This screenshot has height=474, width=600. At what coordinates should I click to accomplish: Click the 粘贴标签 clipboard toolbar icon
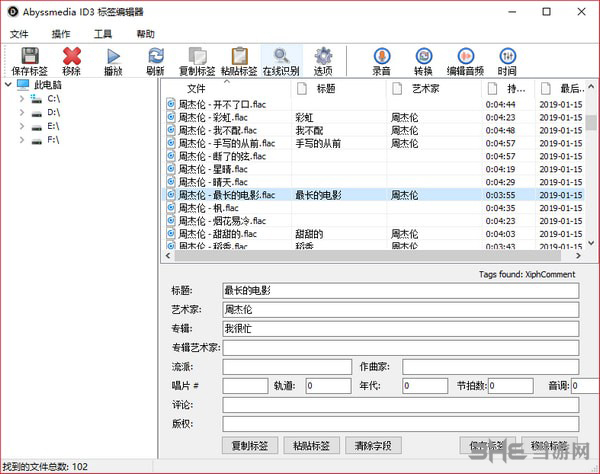click(x=240, y=56)
